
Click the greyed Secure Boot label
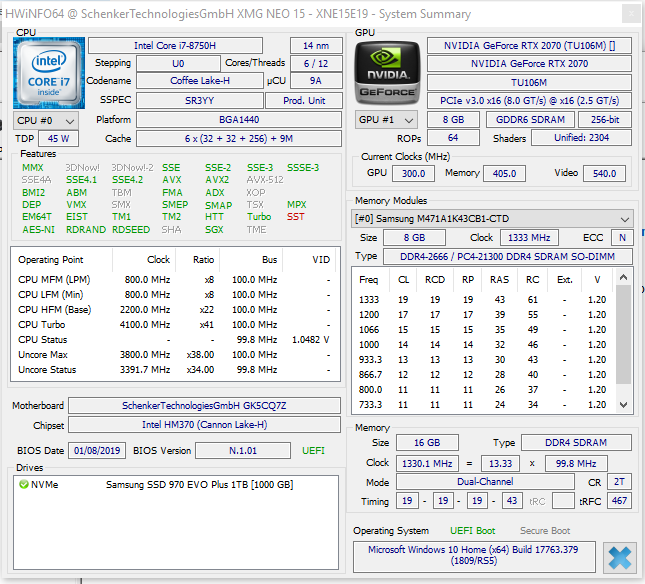click(x=545, y=531)
